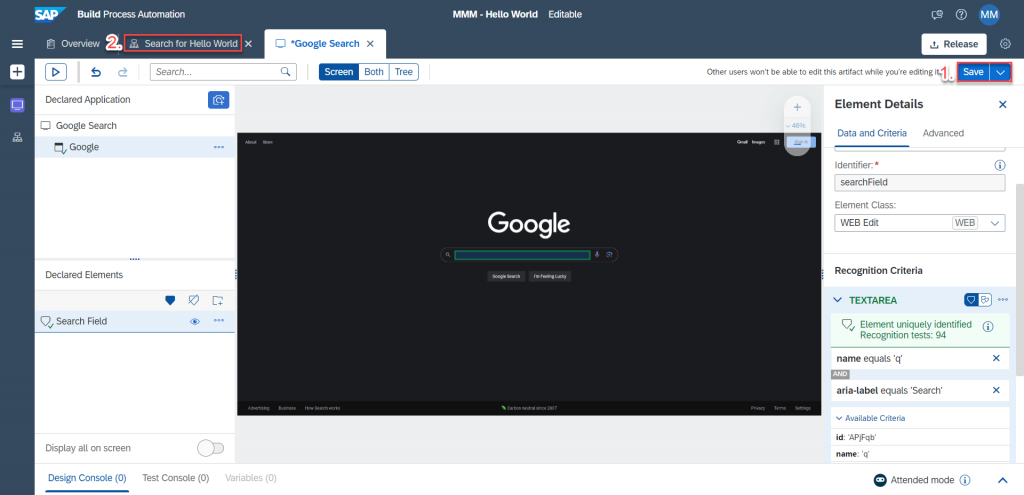Toggle the shield mode button in TEXTAREA header
Image resolution: width=1024 pixels, height=495 pixels.
point(971,300)
